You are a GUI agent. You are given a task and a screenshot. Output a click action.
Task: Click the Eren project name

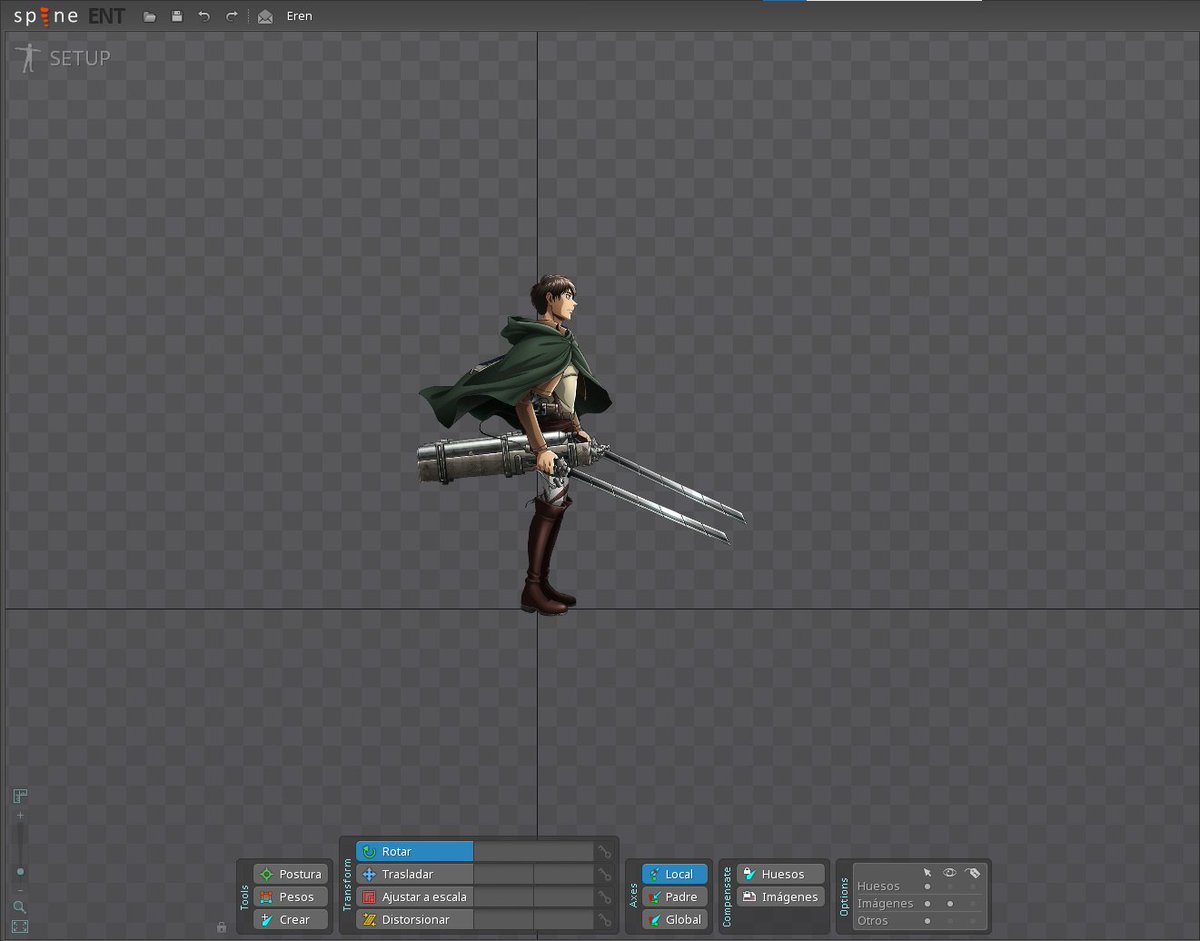pos(299,16)
